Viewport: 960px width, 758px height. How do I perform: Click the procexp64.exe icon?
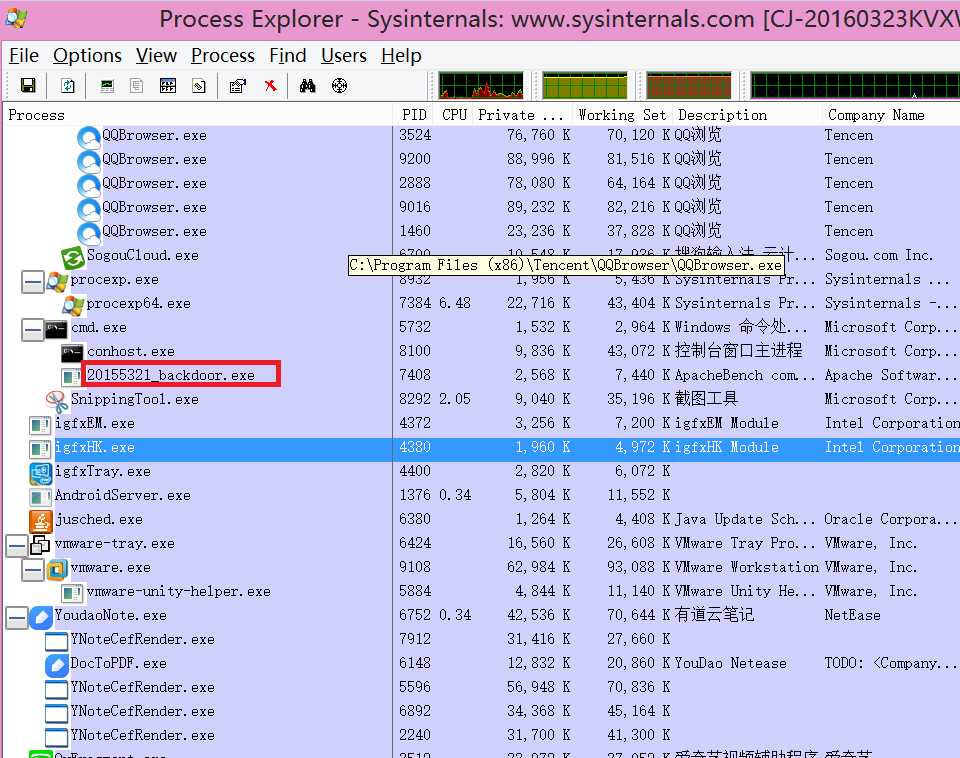(73, 306)
